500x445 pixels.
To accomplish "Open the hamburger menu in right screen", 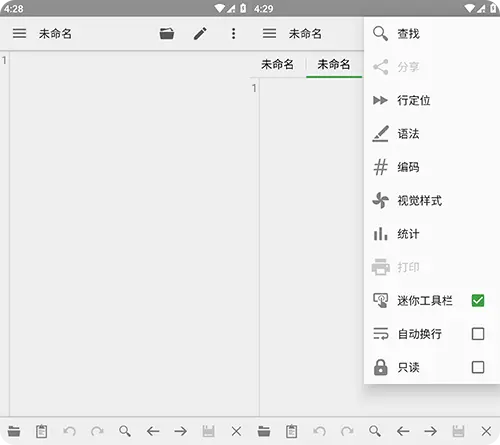I will 269,33.
